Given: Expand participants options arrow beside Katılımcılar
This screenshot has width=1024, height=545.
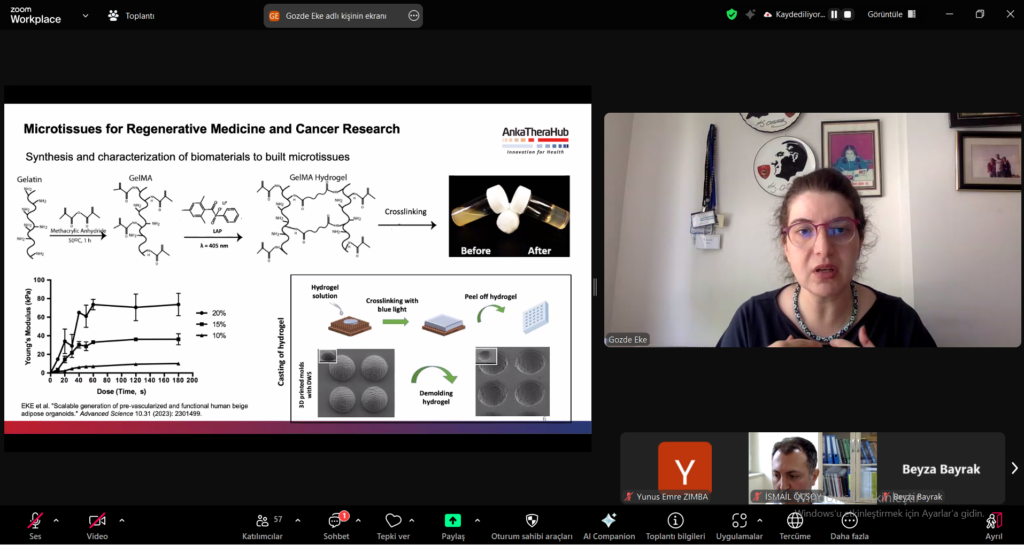Looking at the screenshot, I should point(298,521).
